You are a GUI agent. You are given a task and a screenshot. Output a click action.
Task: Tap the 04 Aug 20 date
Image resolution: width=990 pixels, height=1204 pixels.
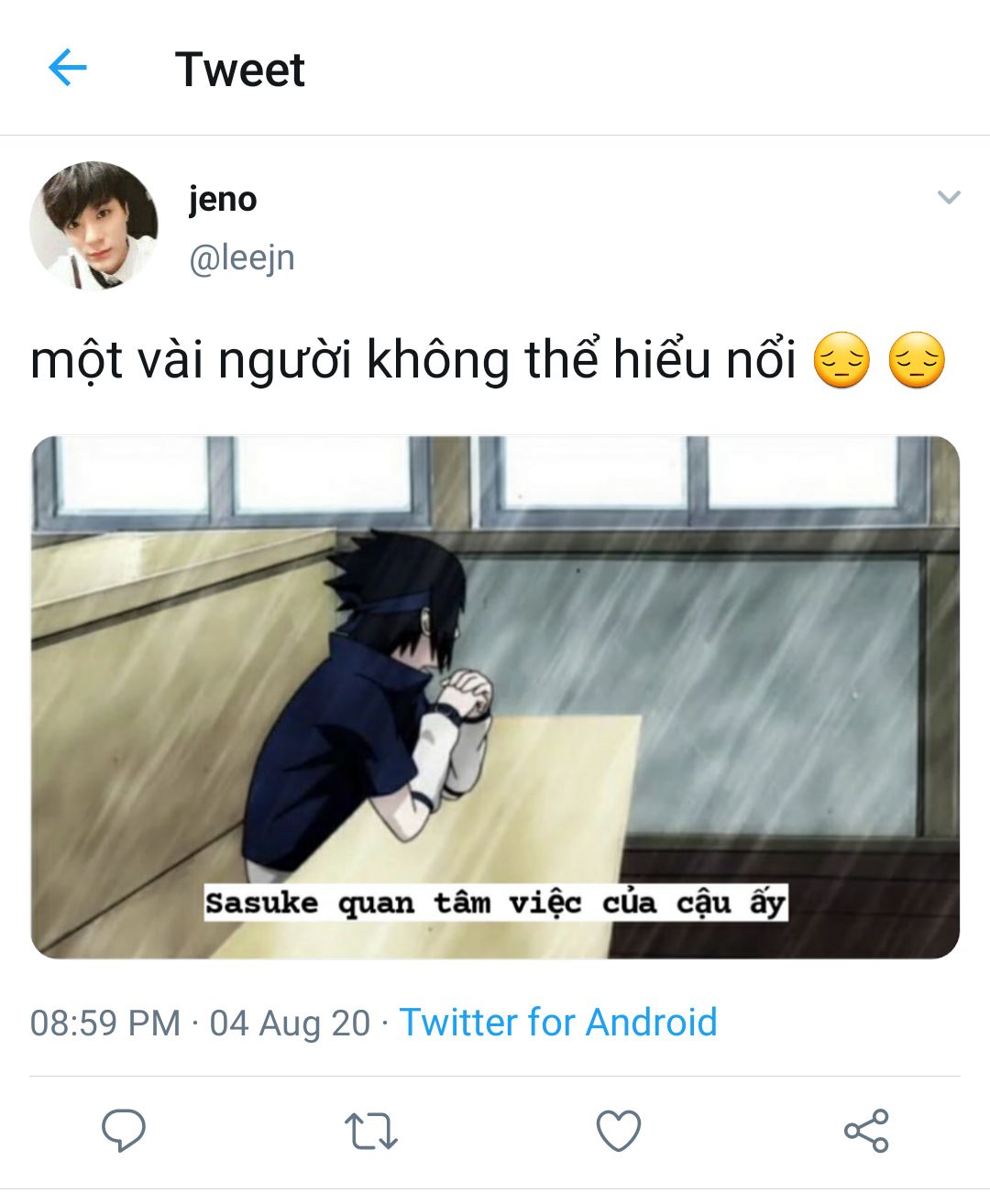[290, 1023]
